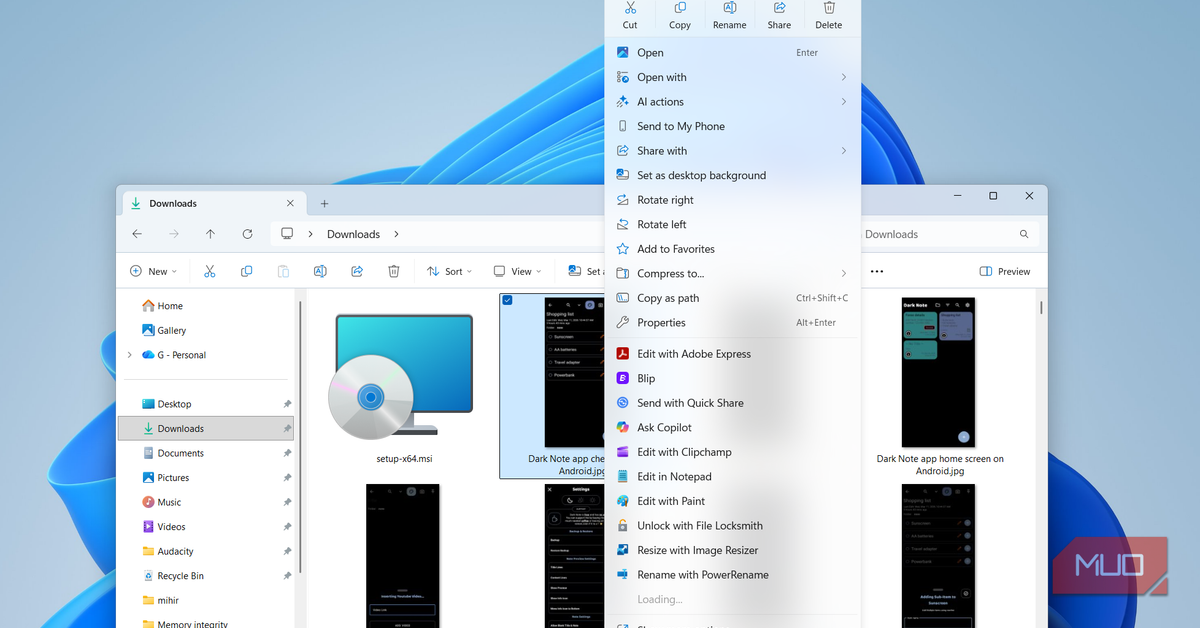This screenshot has width=1200, height=628.
Task: Expand the Compress to submenu
Action: point(732,273)
